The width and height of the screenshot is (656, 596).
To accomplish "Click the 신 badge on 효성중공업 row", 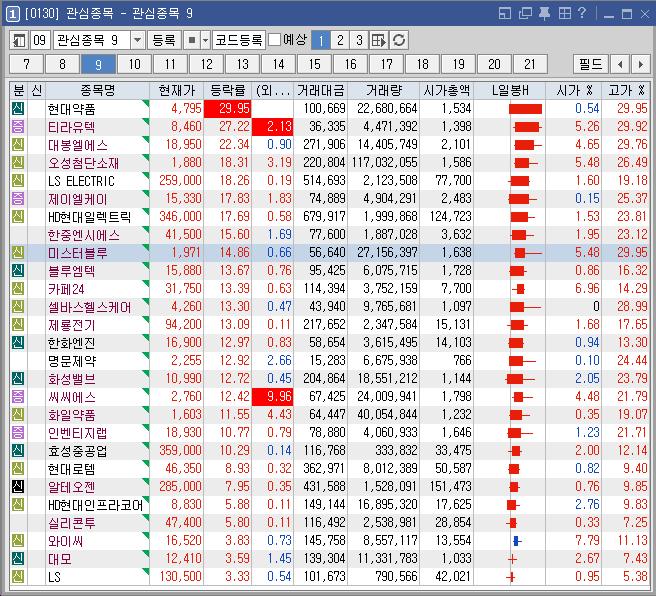I will pos(18,450).
